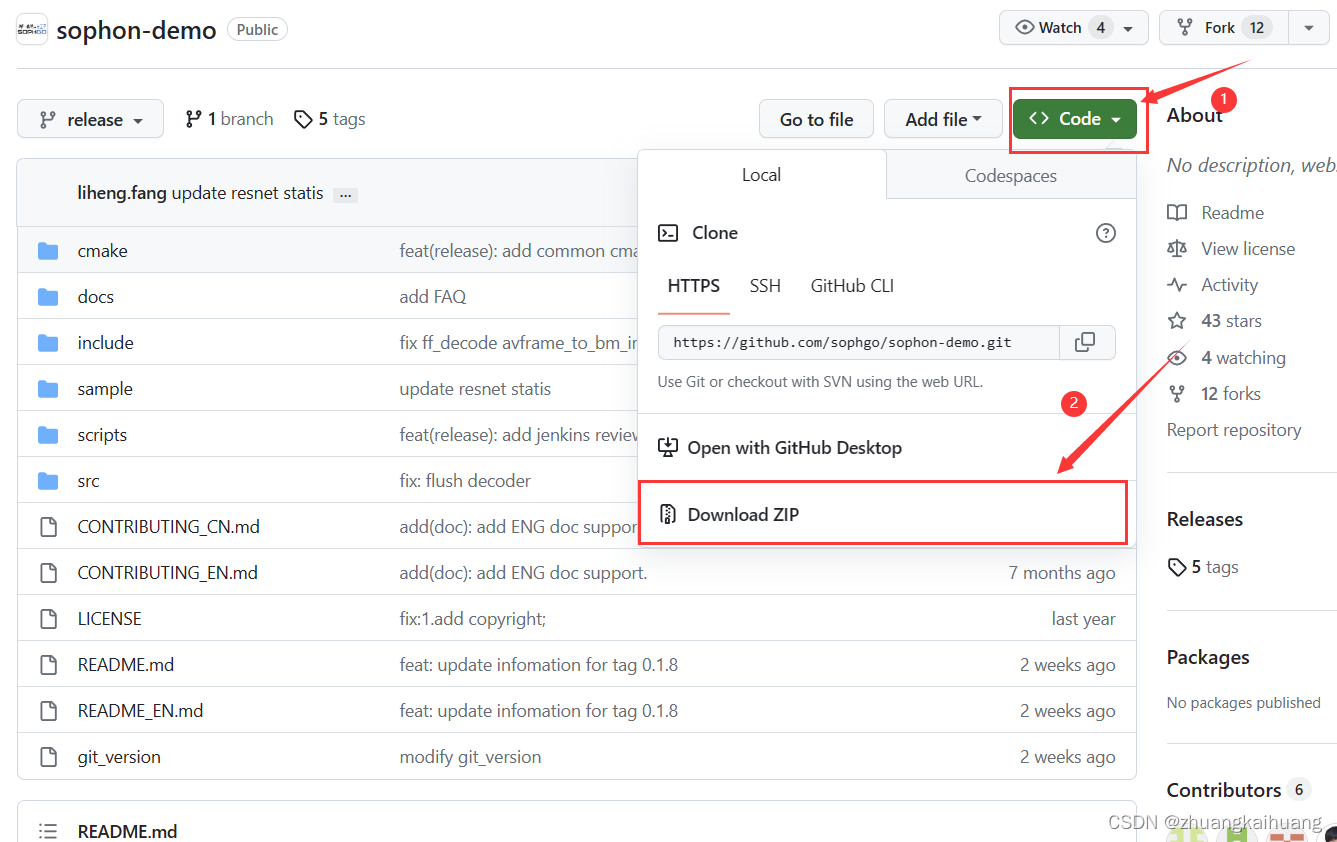Click the eye icon beside 4 watching
1337x842 pixels.
coord(1177,358)
